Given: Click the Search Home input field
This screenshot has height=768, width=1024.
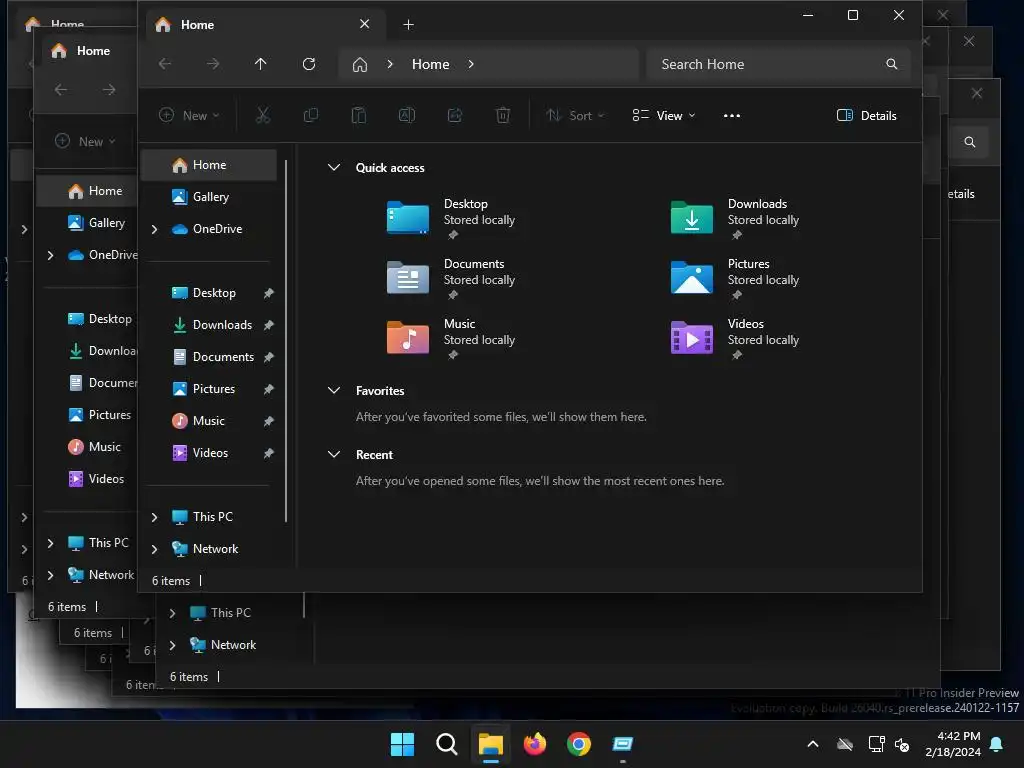Looking at the screenshot, I should (x=778, y=64).
